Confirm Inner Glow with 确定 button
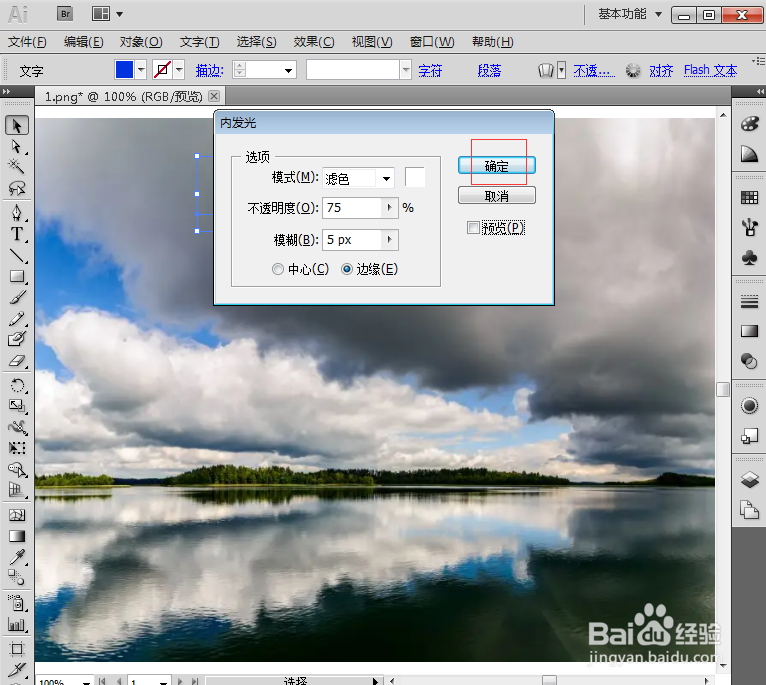 [x=497, y=166]
